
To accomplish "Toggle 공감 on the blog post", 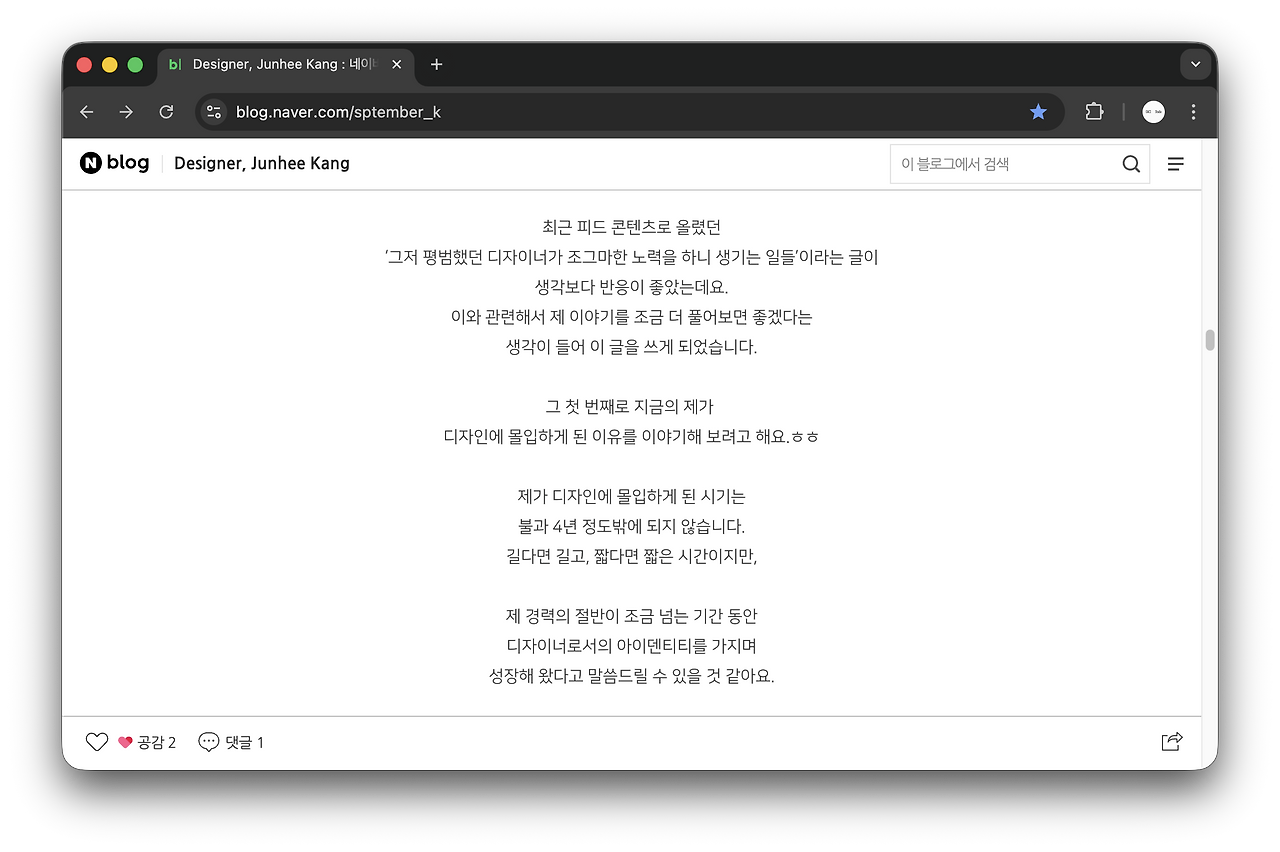I will click(x=148, y=741).
